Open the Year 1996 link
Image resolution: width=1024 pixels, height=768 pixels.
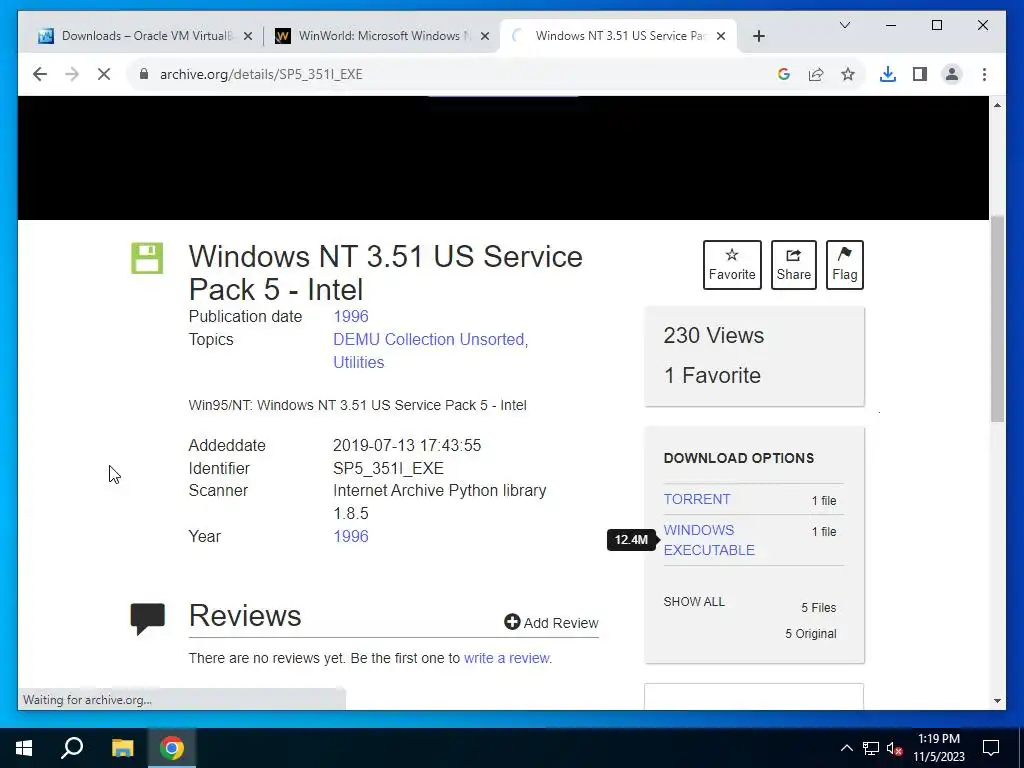pos(351,536)
